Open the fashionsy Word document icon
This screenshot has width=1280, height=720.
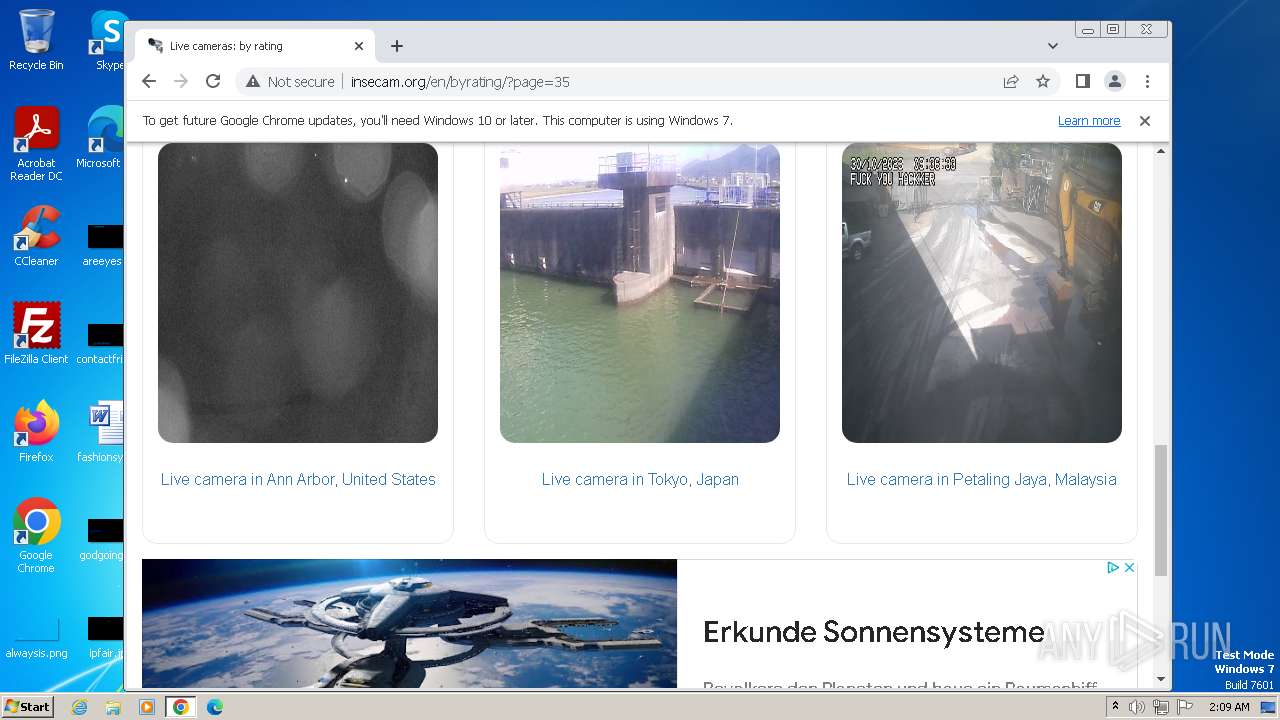pyautogui.click(x=102, y=431)
